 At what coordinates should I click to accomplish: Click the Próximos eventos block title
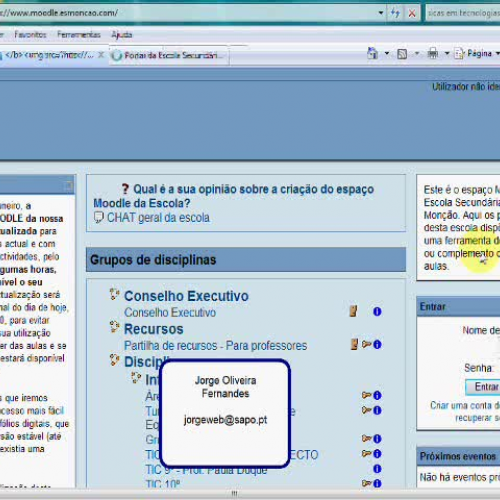pos(458,456)
